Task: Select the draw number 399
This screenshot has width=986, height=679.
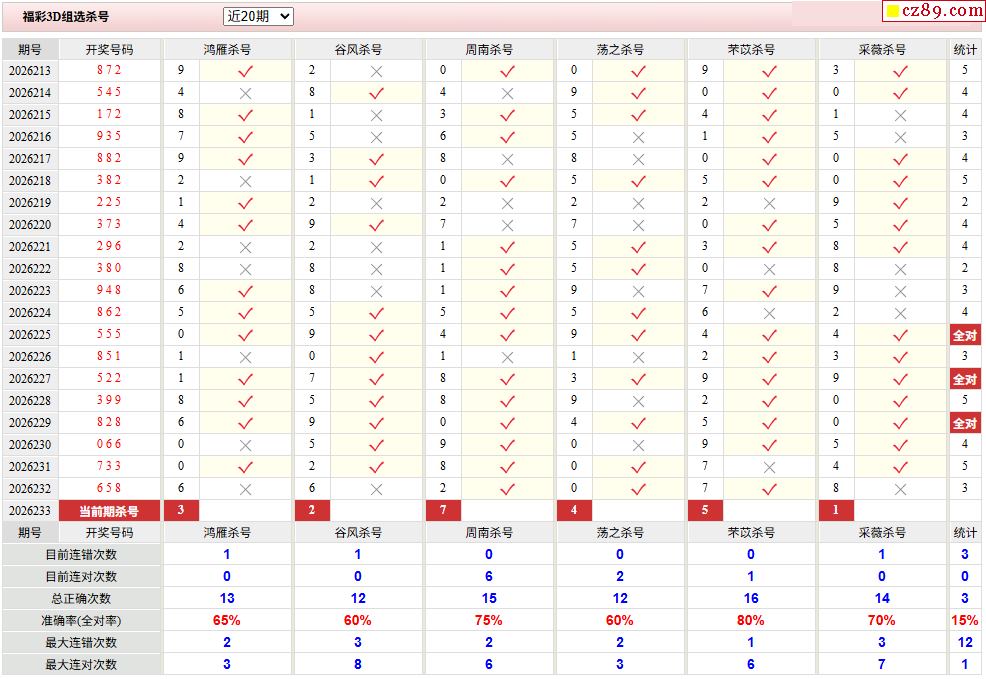Action: pyautogui.click(x=109, y=400)
